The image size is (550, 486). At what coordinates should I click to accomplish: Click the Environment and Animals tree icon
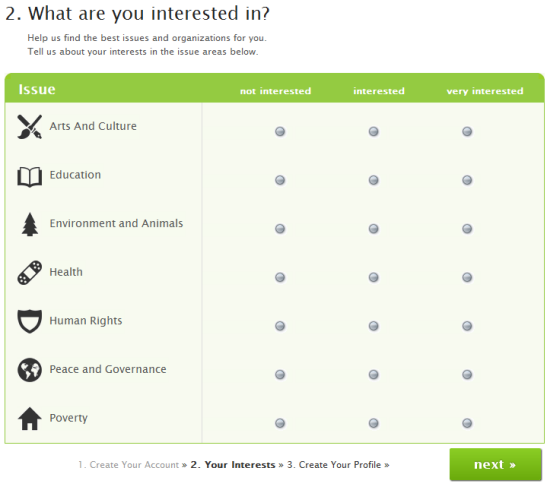coord(30,224)
